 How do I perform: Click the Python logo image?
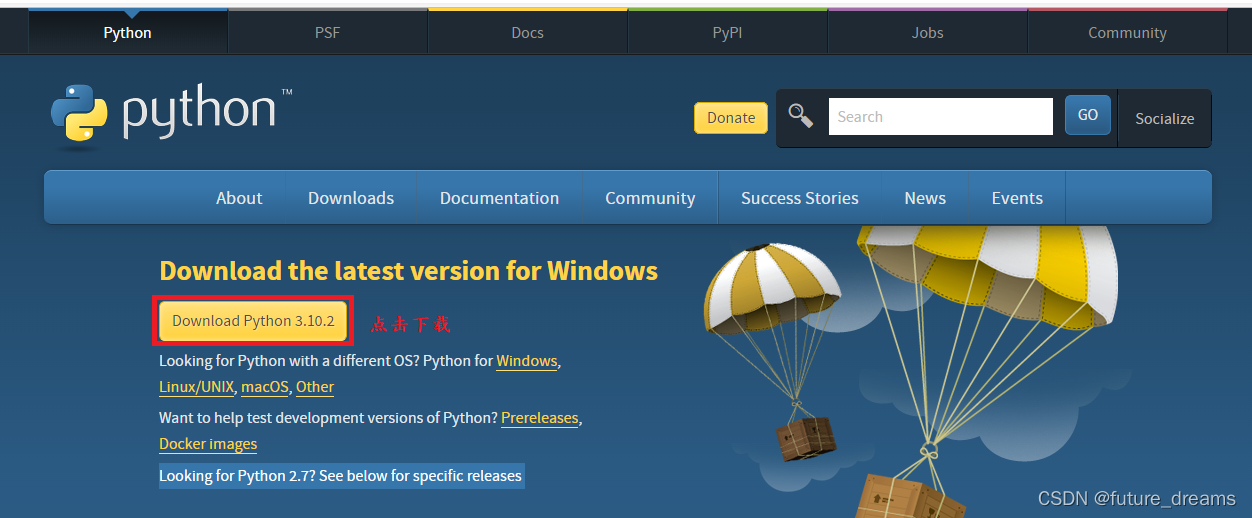click(171, 117)
